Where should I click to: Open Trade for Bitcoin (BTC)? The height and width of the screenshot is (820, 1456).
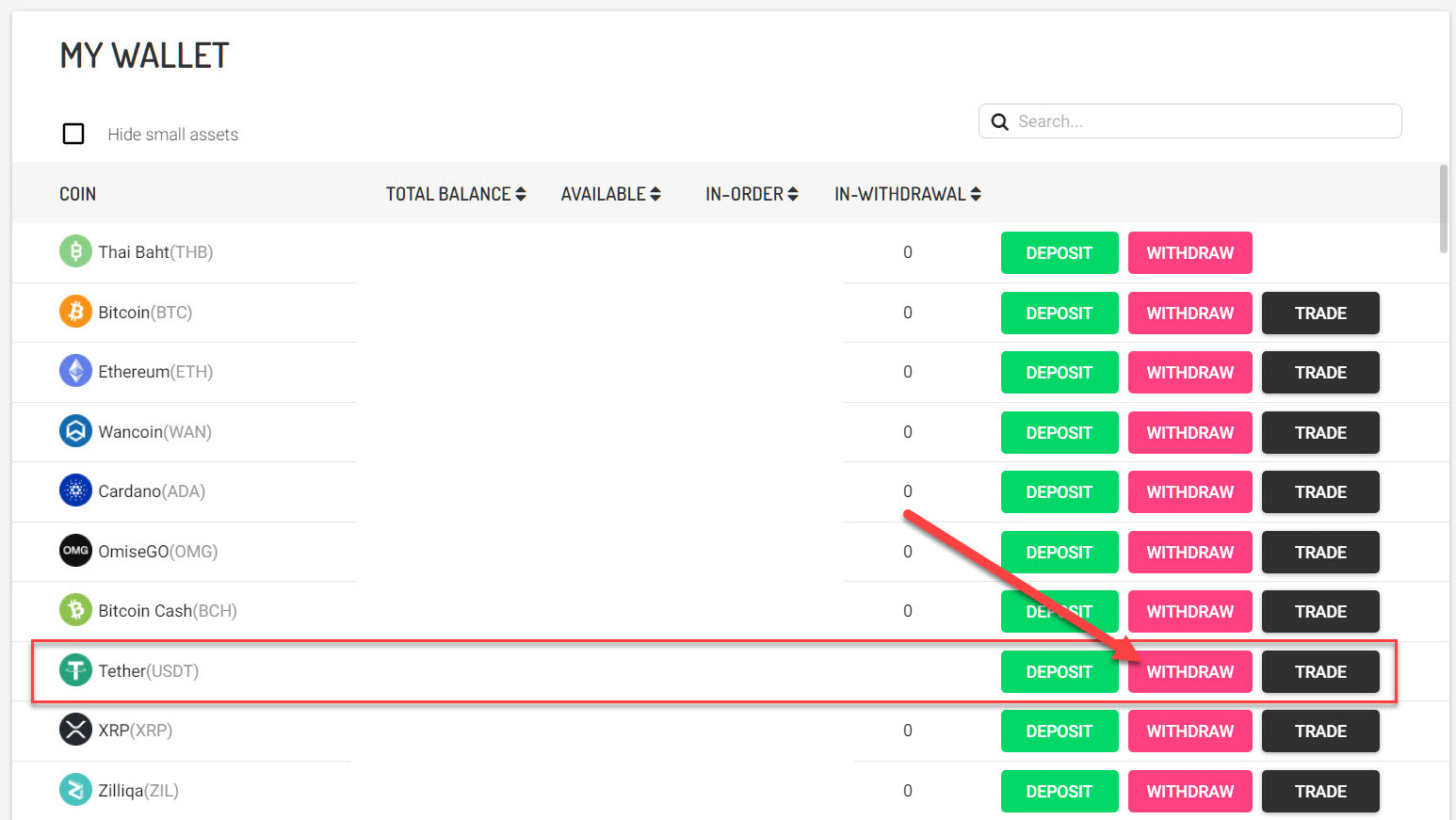pyautogui.click(x=1320, y=313)
